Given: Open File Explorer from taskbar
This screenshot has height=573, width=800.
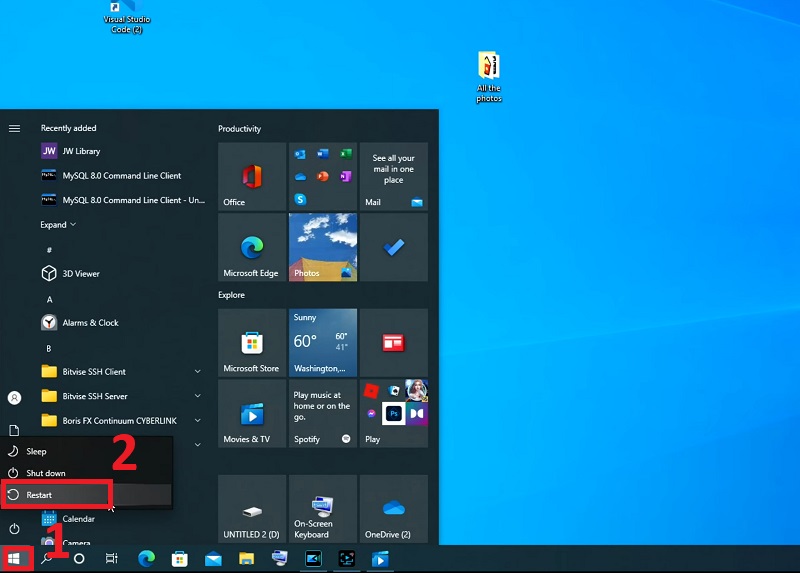Looking at the screenshot, I should (x=246, y=559).
